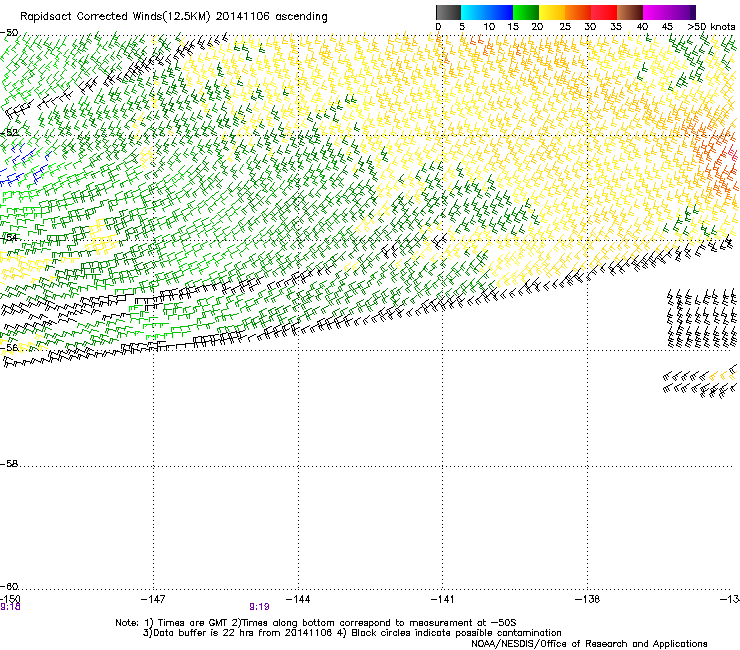Click the note 'Times are GMT'

pos(191,623)
